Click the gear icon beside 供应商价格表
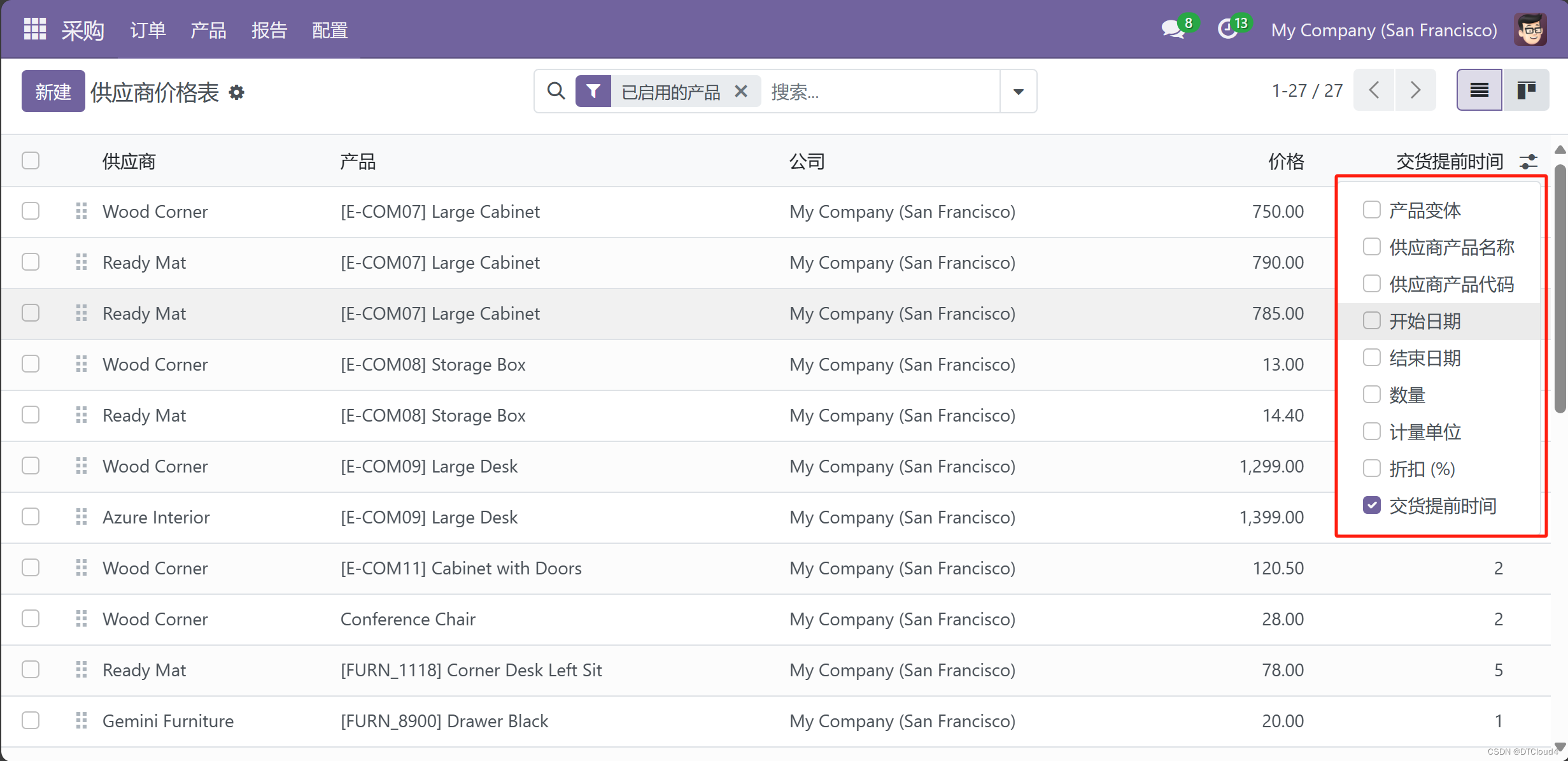Screen dimensions: 1568x761 point(237,93)
